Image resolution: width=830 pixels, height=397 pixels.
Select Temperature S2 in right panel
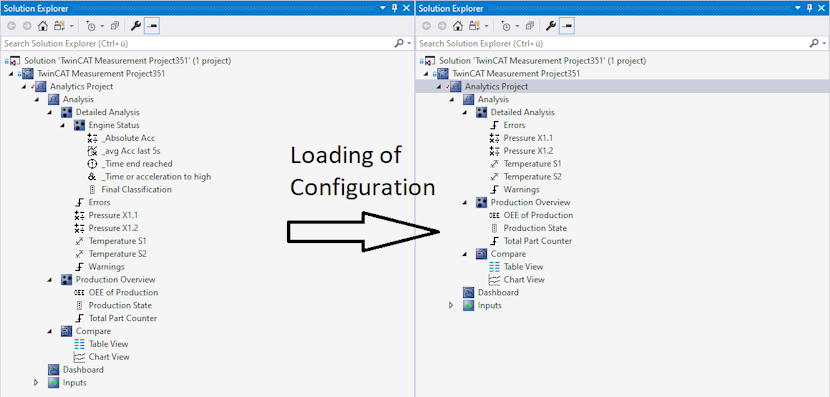(533, 177)
